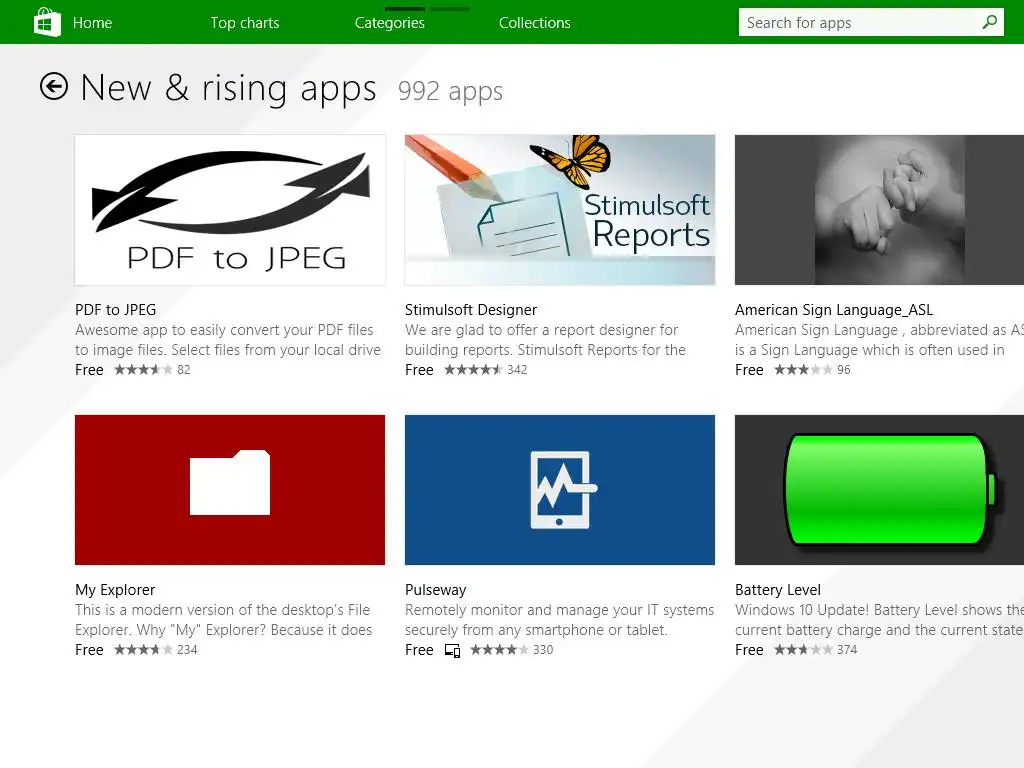
Task: Open the Stimulsoft Reports tile image
Action: [x=560, y=210]
